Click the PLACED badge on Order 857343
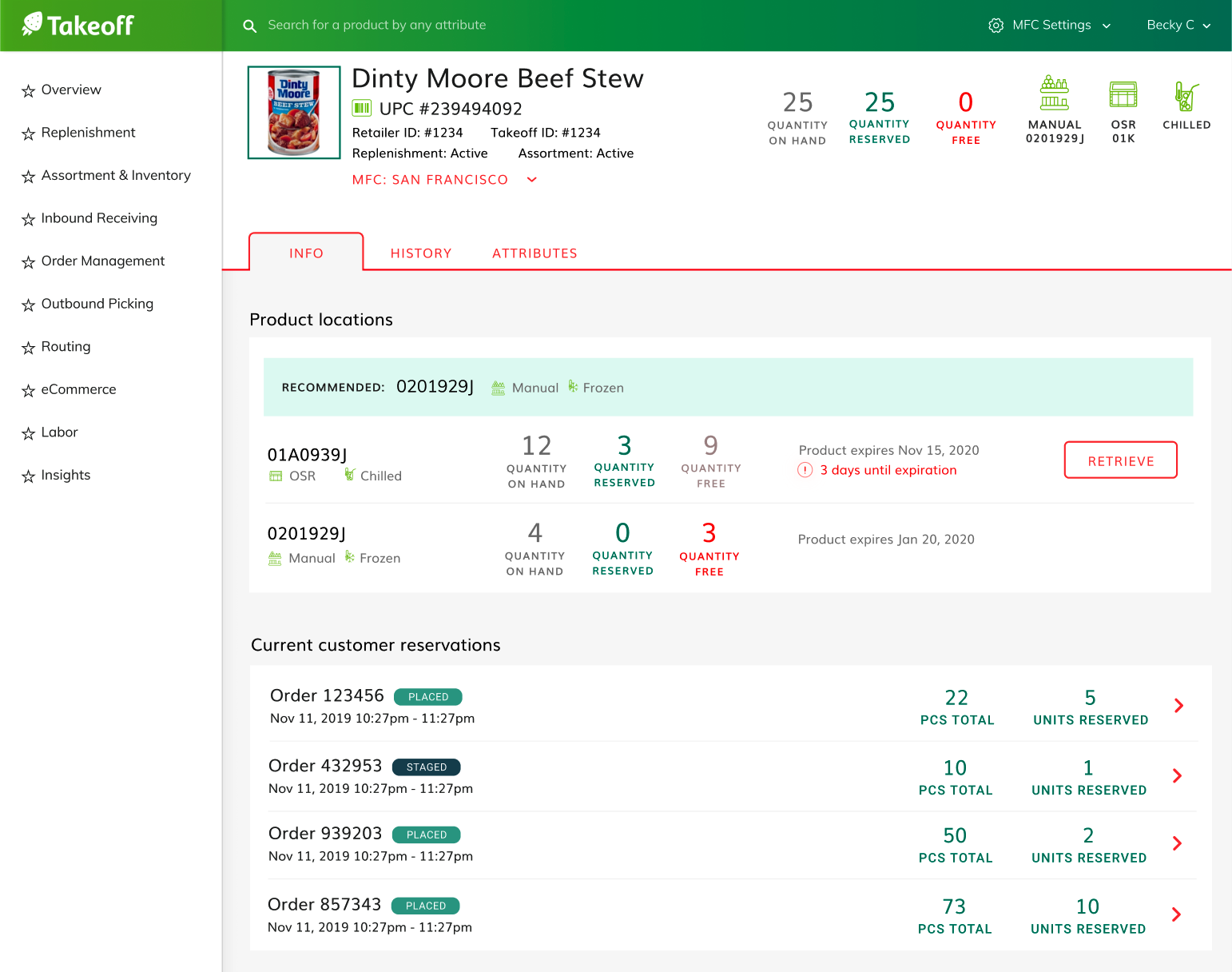Screen dimensions: 1232x972 tap(426, 906)
